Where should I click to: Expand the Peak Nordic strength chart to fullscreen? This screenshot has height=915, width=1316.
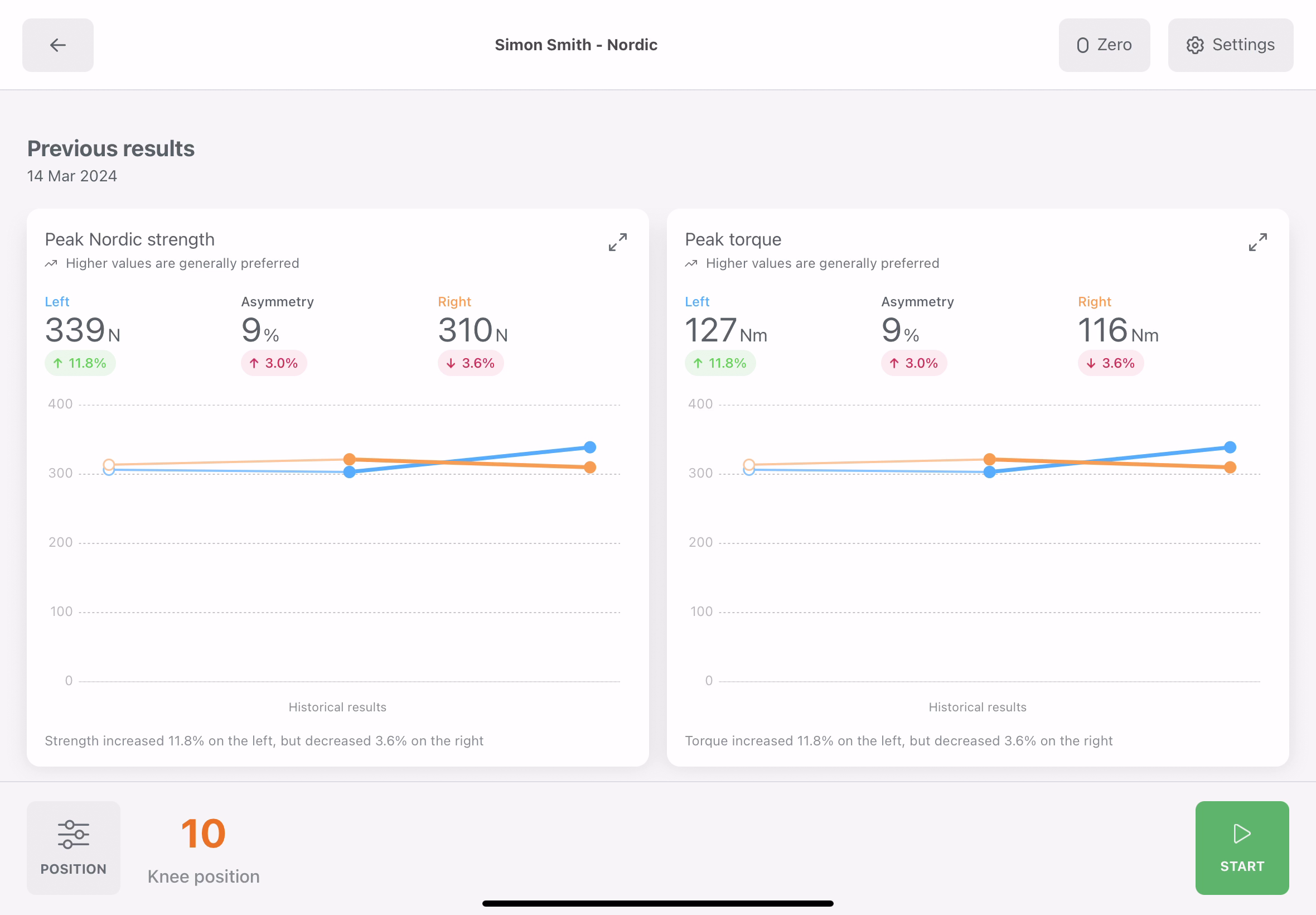click(x=617, y=243)
